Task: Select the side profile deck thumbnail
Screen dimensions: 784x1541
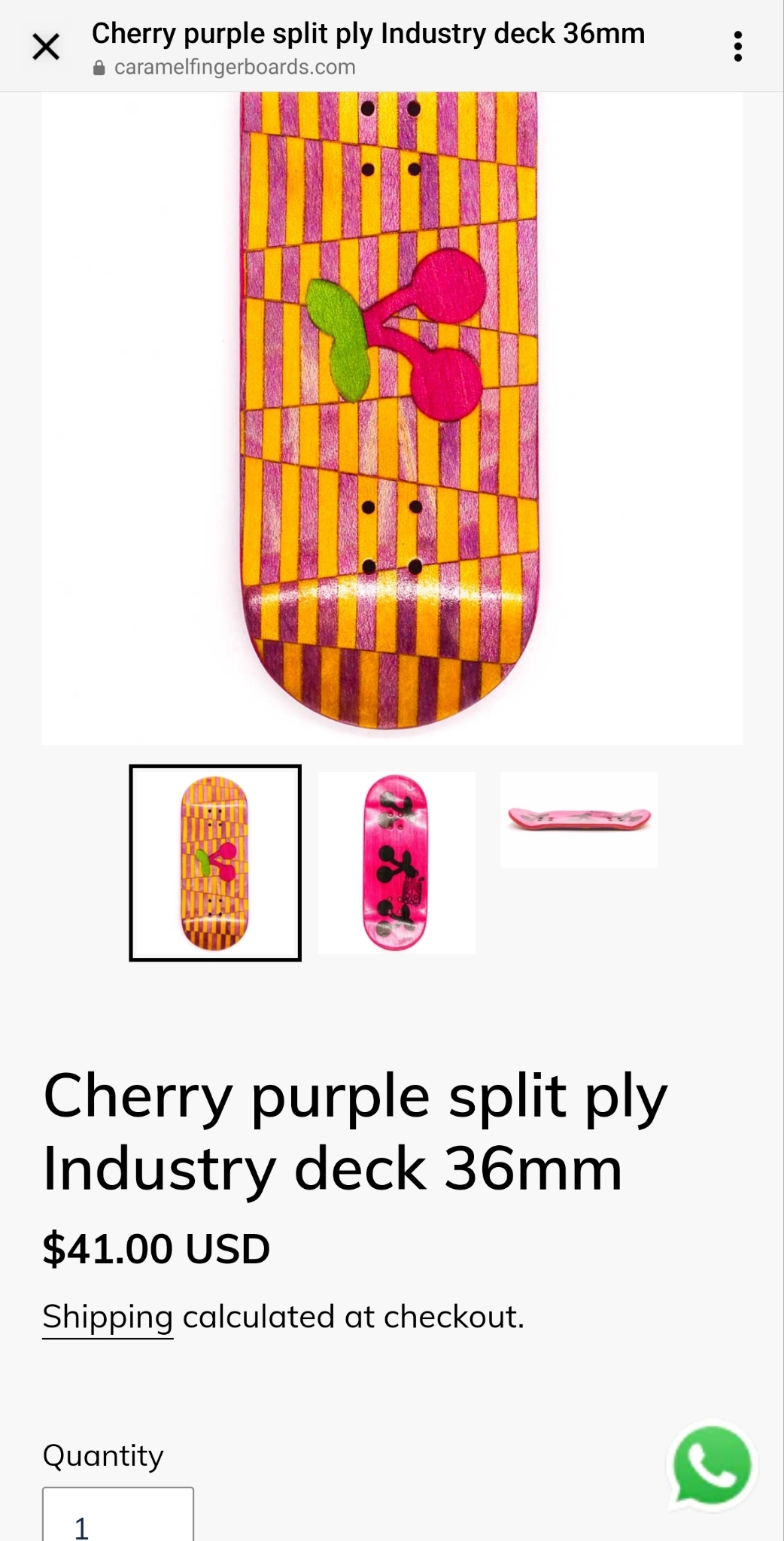Action: [x=579, y=819]
